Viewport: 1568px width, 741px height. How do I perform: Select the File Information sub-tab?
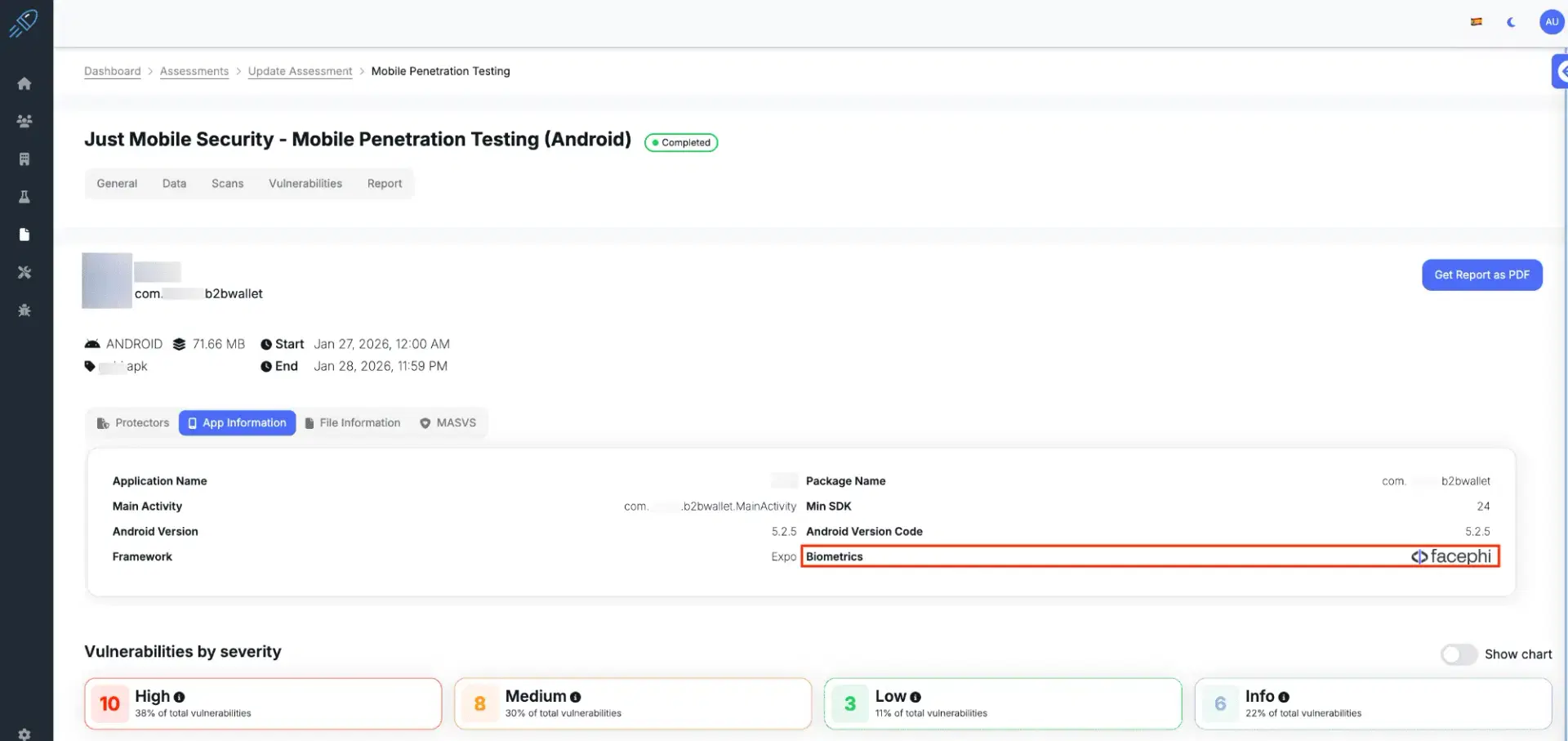coord(353,423)
